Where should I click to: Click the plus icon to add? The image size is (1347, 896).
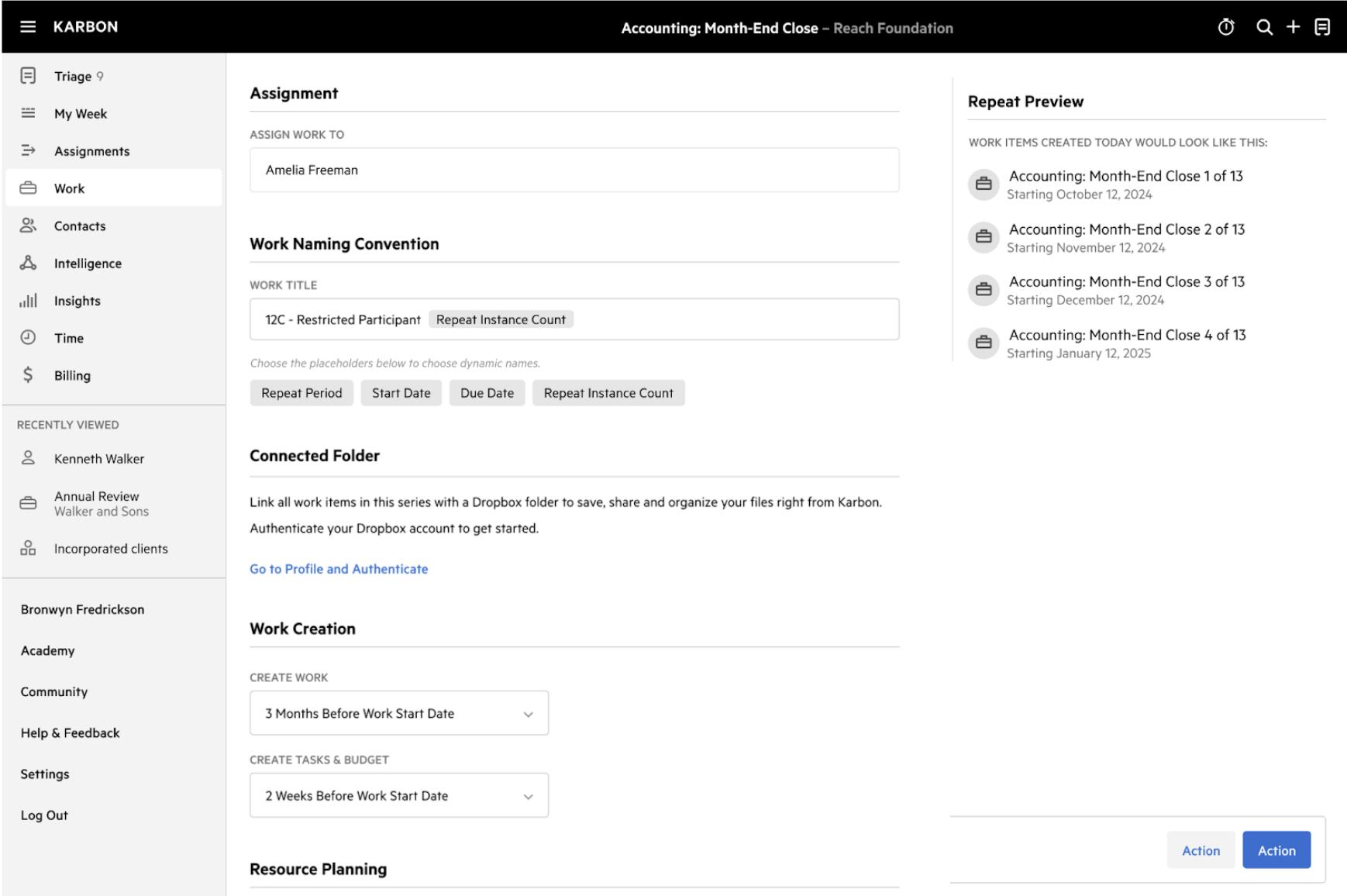(1293, 27)
